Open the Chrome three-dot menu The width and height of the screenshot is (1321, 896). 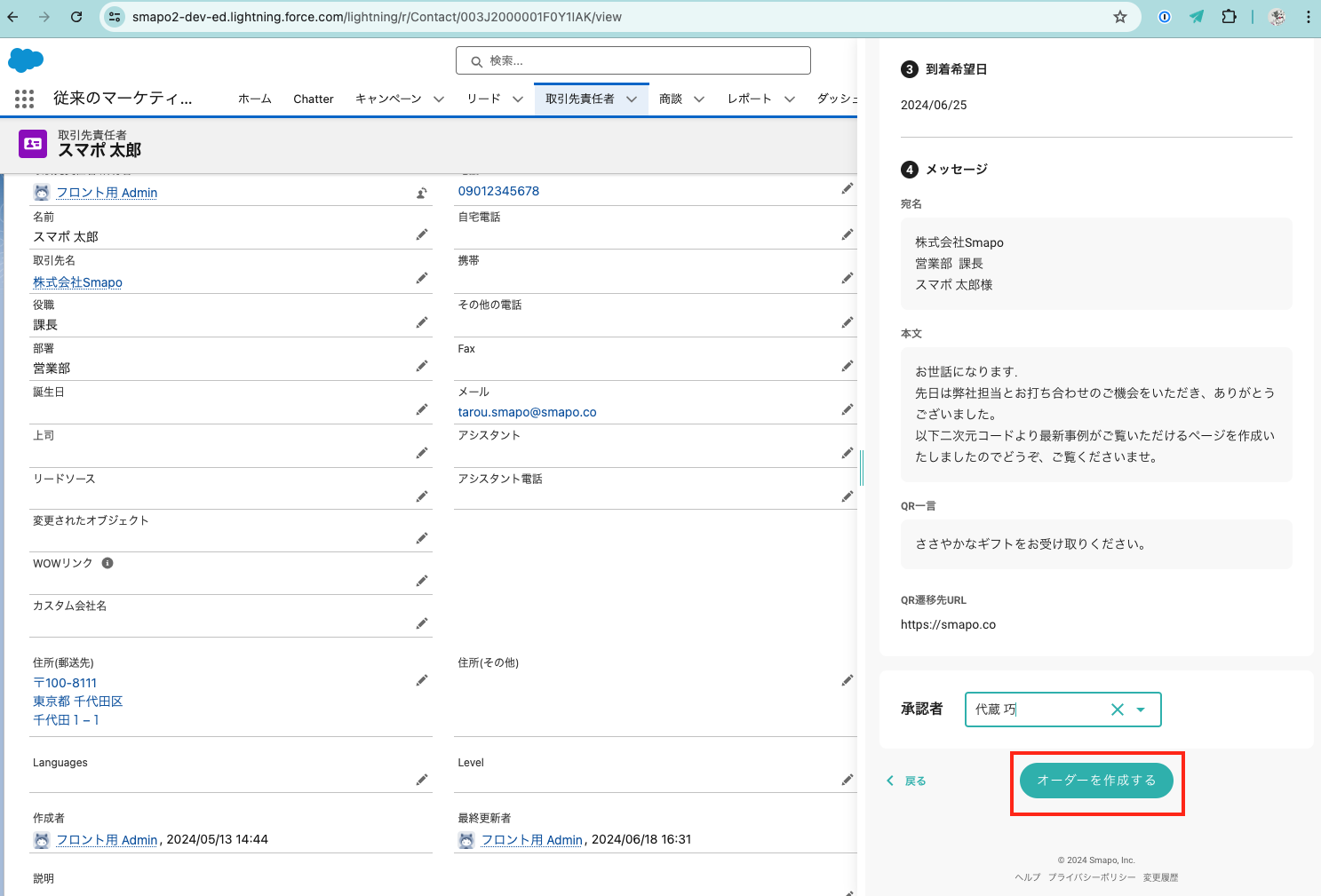tap(1308, 17)
